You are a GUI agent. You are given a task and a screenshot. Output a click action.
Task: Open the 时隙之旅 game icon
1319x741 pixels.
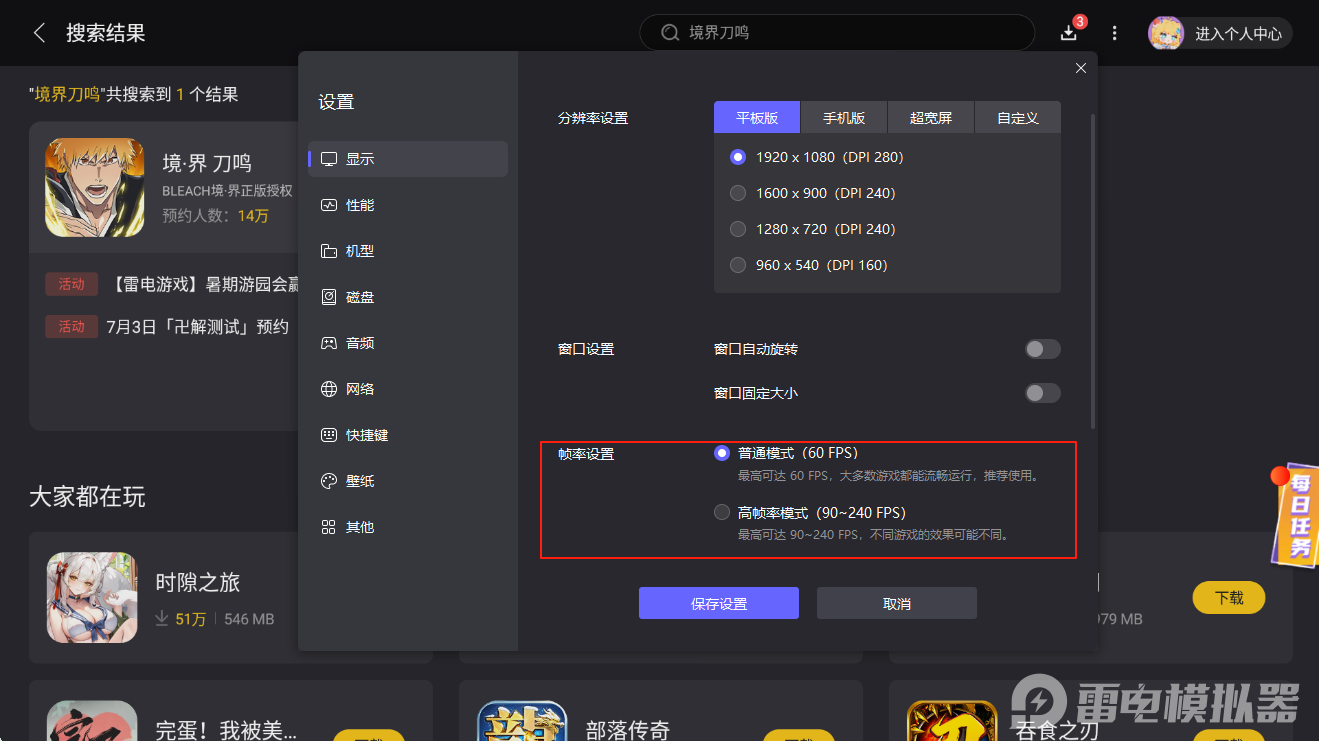tap(92, 597)
